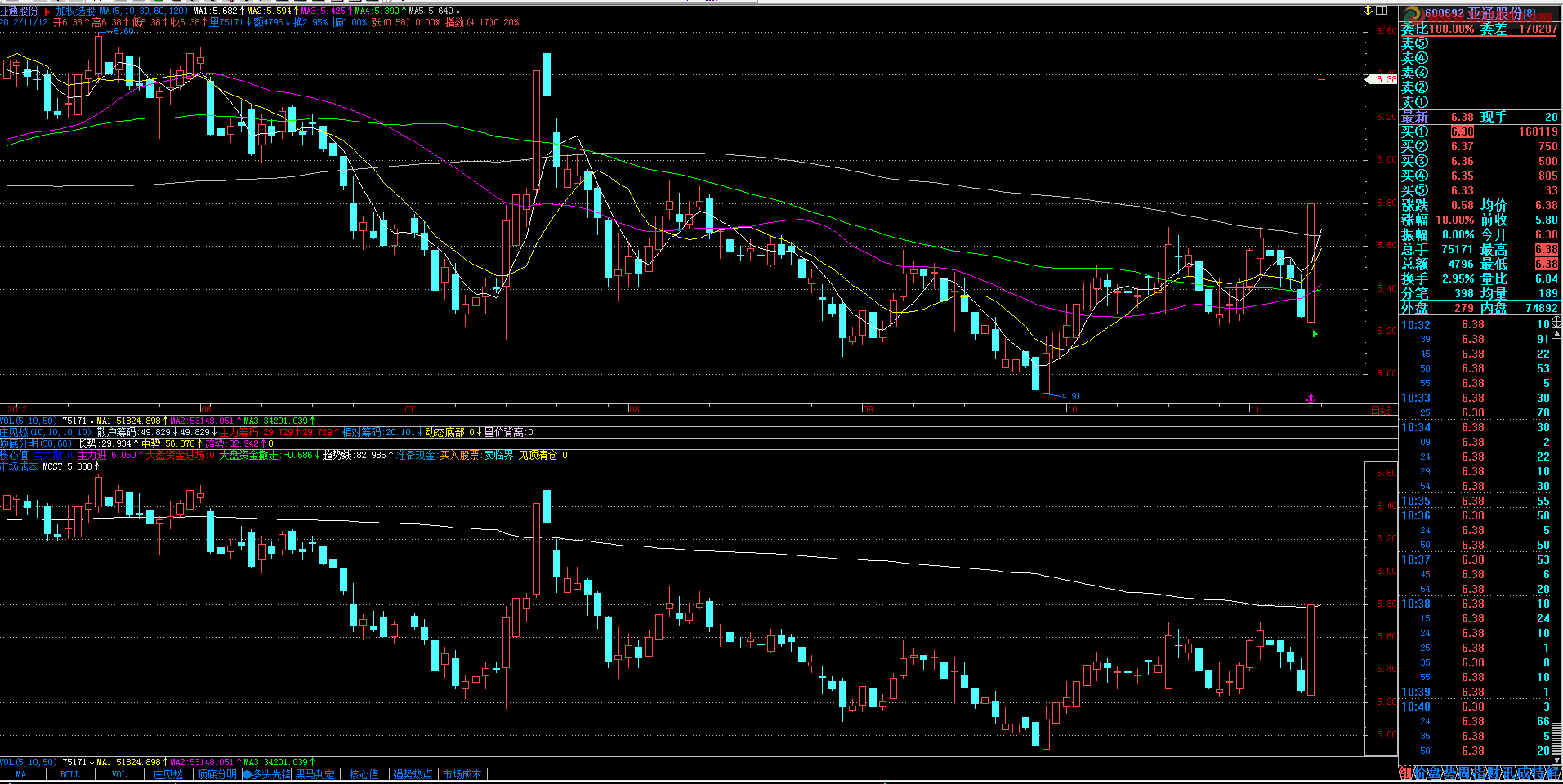This screenshot has width=1563, height=784.
Task: Select the 卖③ order book row
Action: coord(1480,73)
